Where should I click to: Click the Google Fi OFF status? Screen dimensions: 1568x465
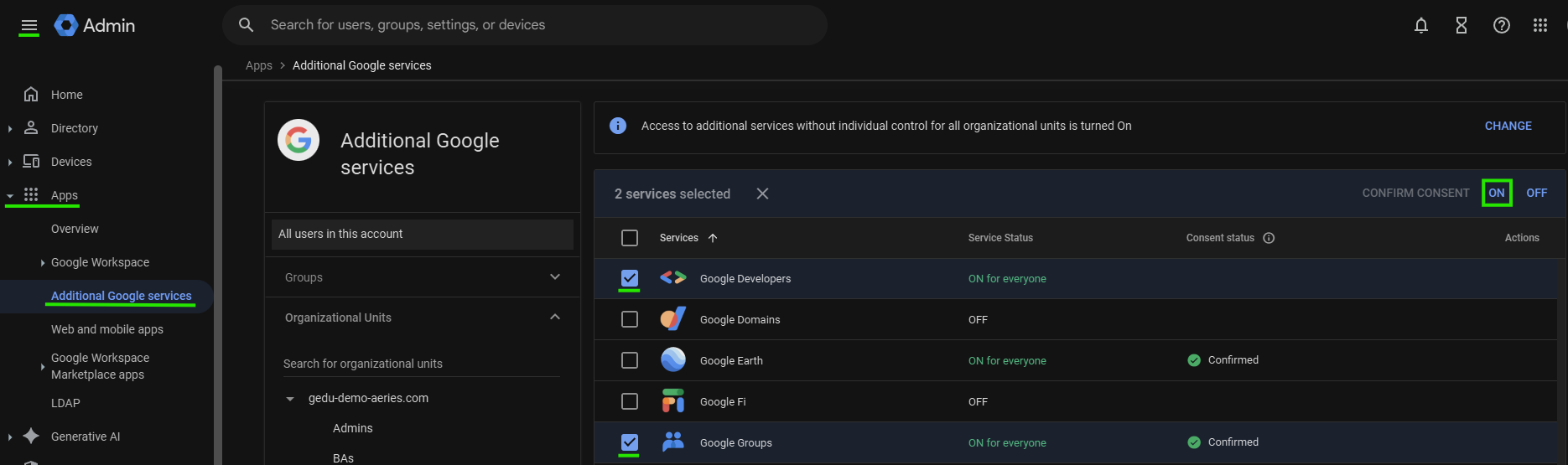[978, 402]
